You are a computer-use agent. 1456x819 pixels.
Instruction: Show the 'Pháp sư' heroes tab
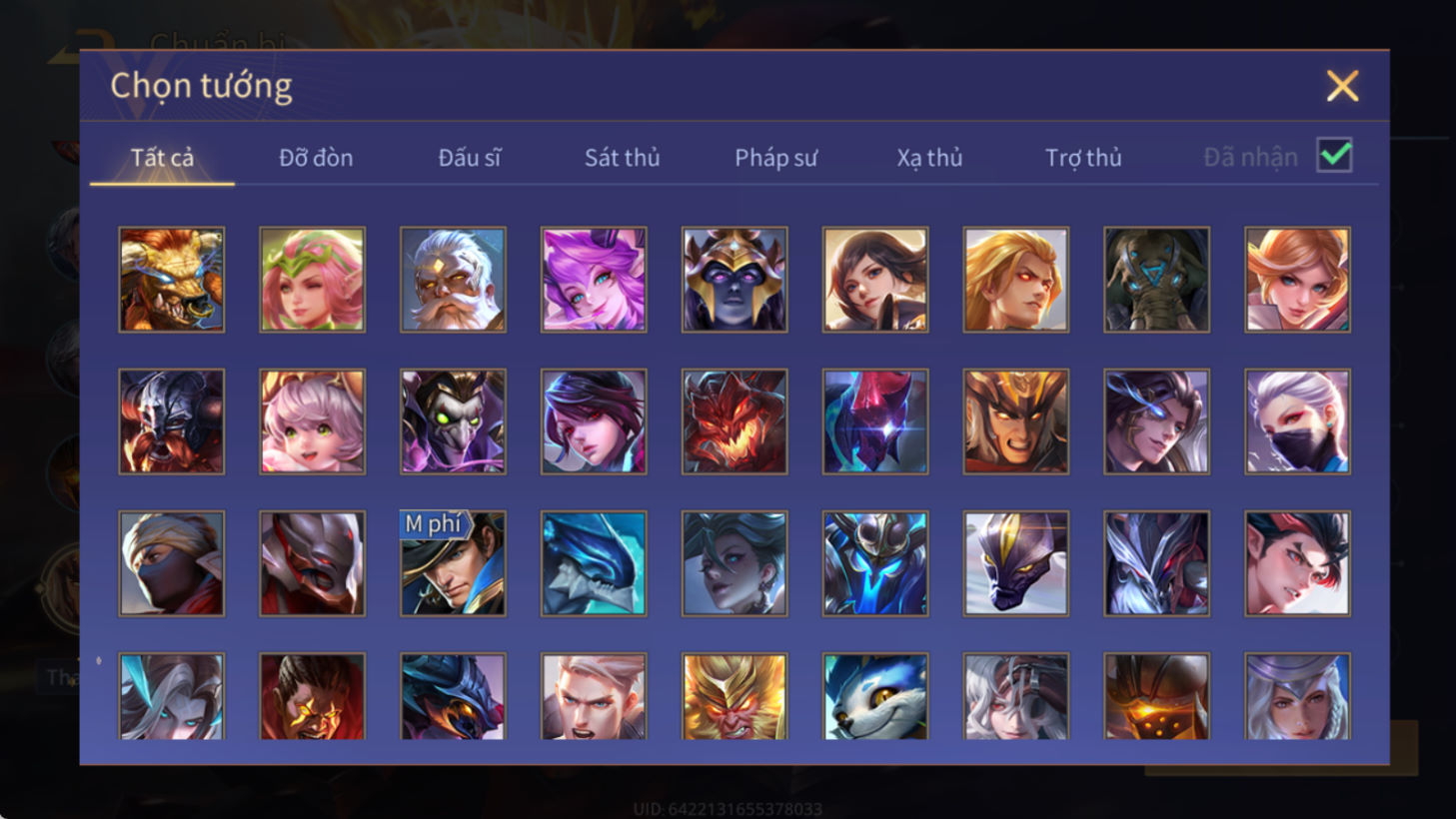coord(775,158)
